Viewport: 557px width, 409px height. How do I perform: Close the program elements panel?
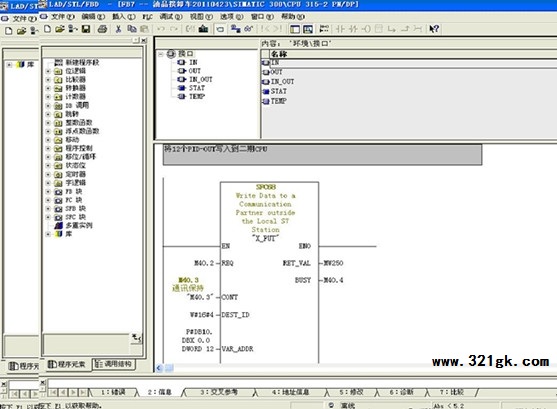click(x=144, y=41)
